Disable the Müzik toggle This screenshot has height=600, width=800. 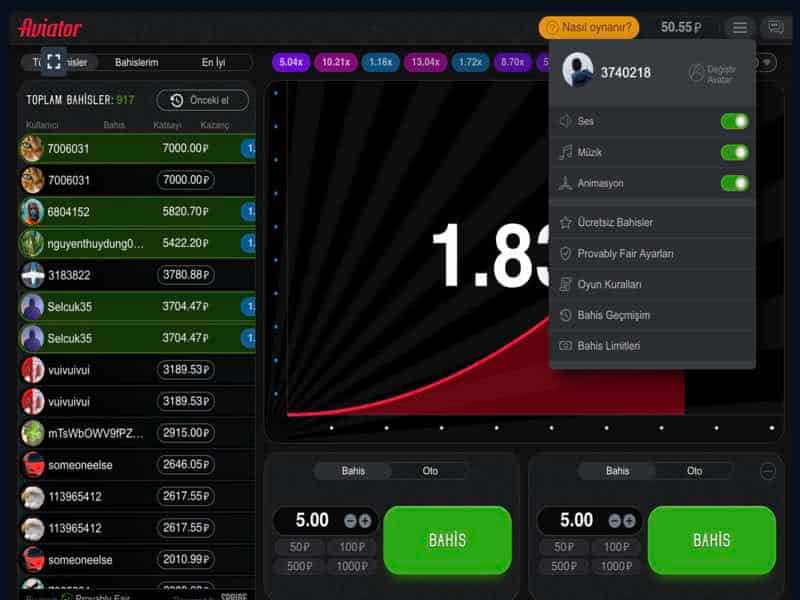pos(734,152)
